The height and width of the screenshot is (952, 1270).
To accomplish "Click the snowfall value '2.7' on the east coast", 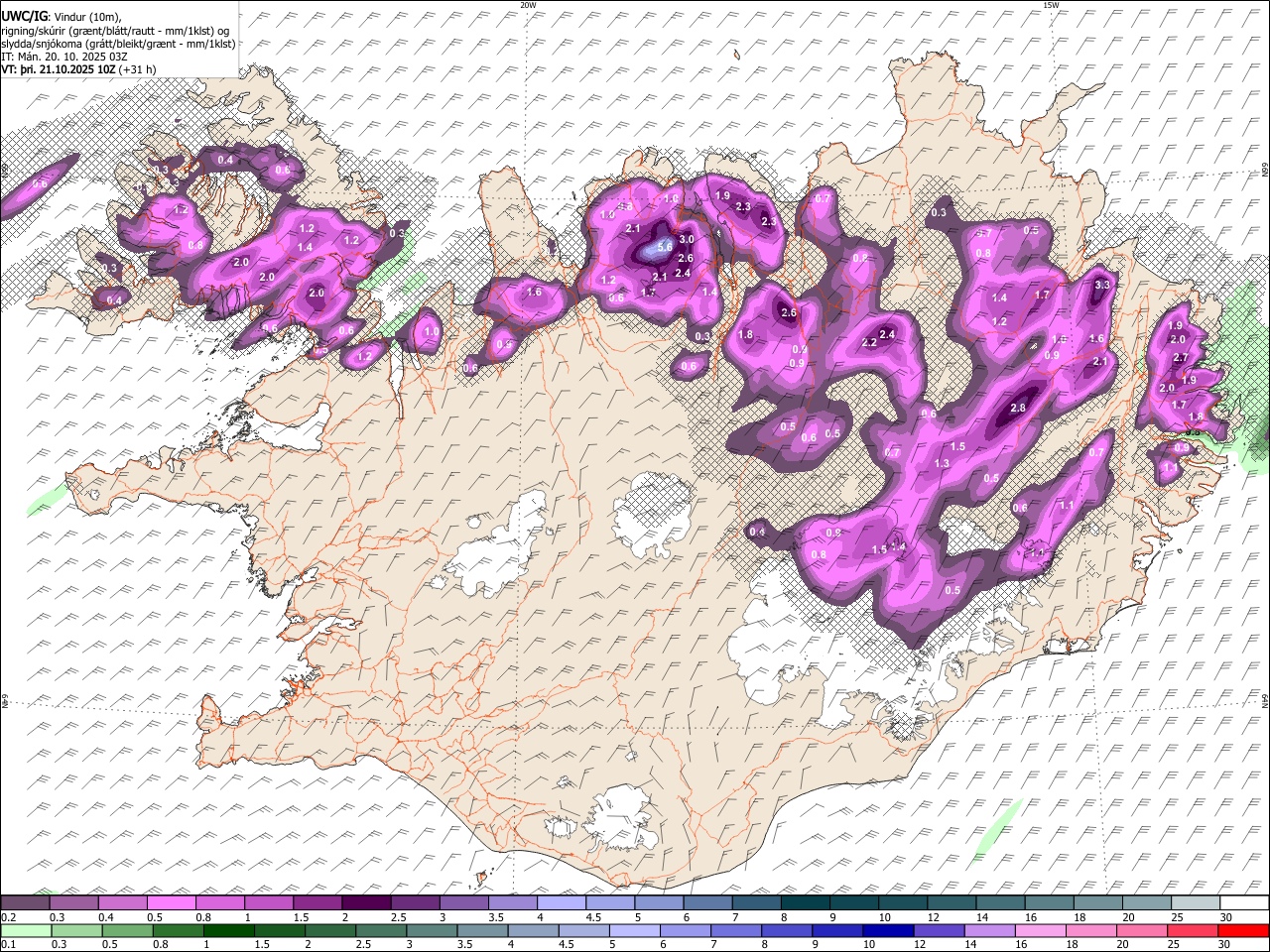I will 1181,357.
